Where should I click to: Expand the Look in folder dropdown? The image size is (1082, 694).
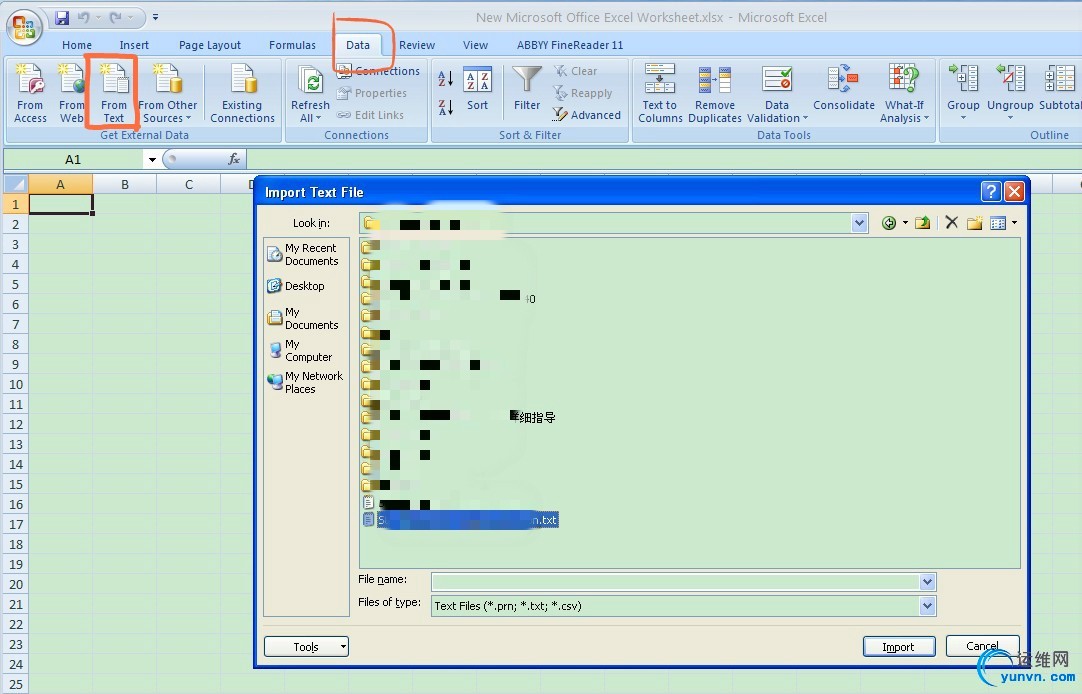[859, 223]
